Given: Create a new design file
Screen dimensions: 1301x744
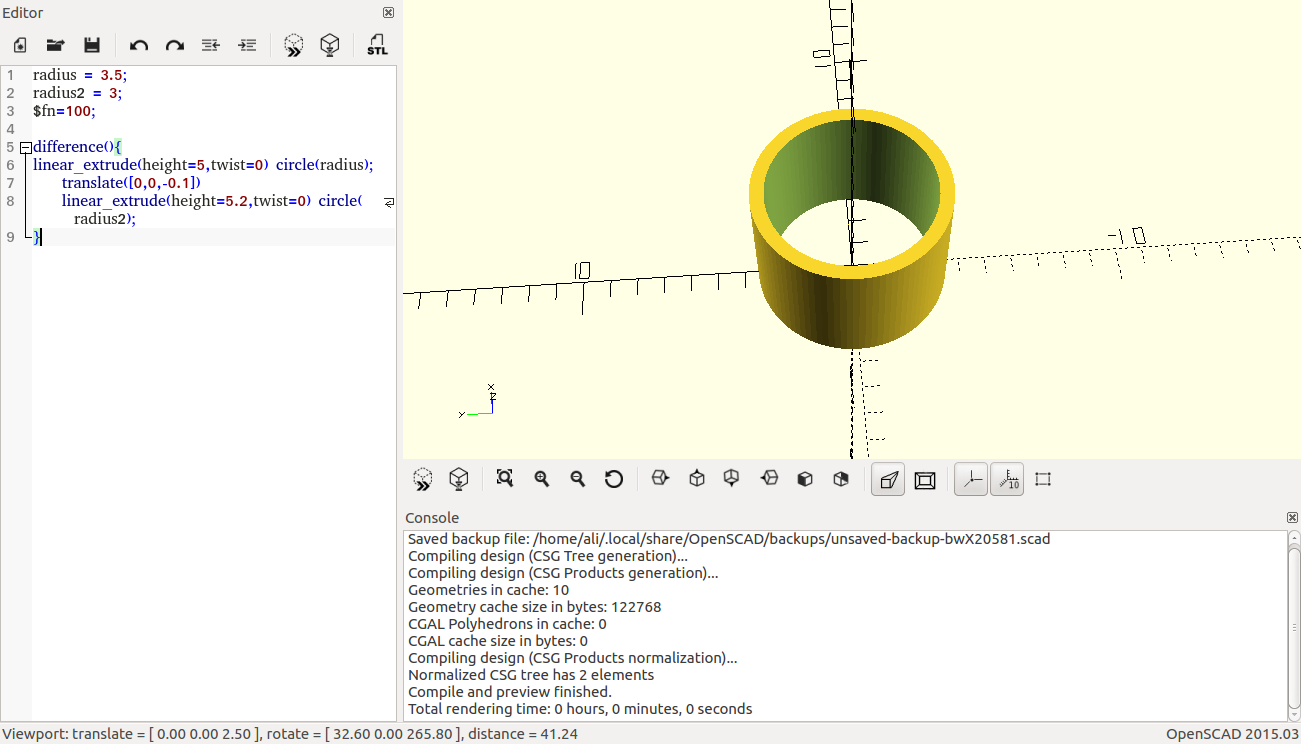Looking at the screenshot, I should click(19, 45).
